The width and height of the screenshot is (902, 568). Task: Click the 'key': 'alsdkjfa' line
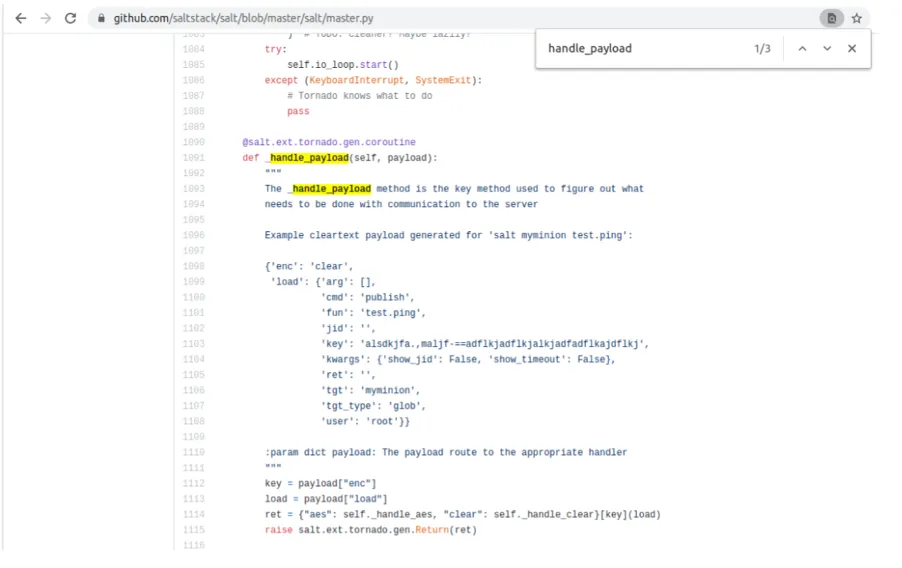tap(484, 344)
